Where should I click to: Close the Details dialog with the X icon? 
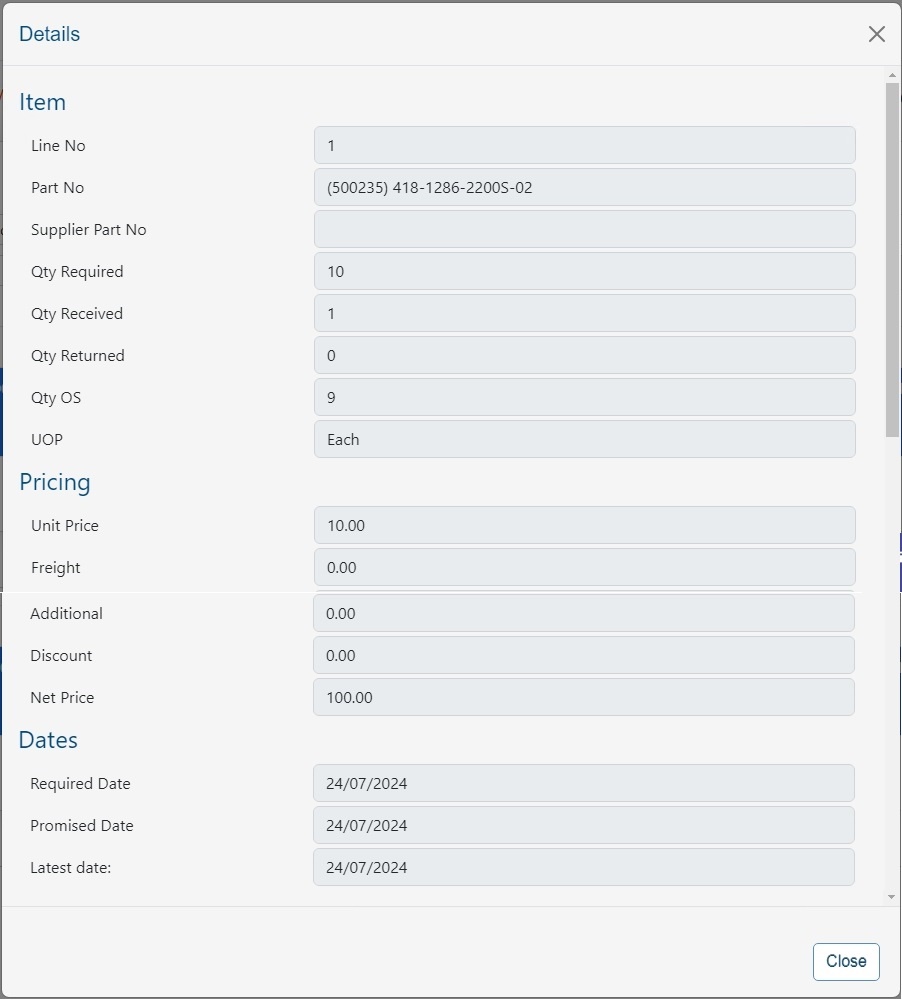(x=877, y=34)
